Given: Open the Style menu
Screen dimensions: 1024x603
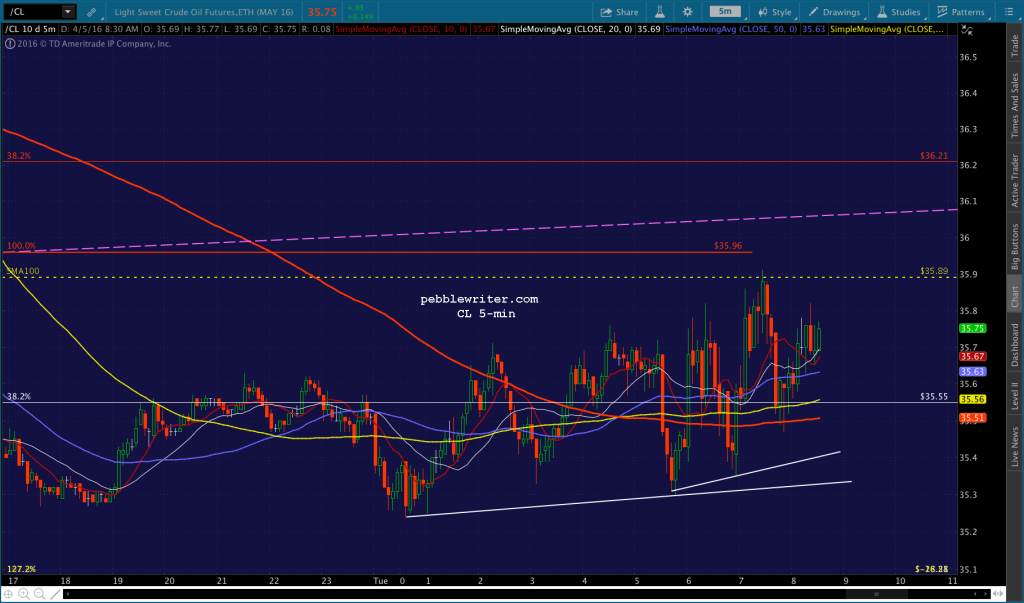Looking at the screenshot, I should 775,12.
